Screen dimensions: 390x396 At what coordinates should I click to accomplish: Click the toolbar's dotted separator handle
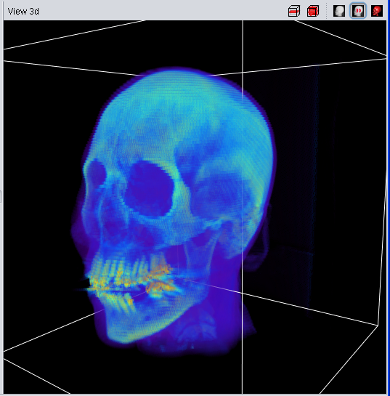pyautogui.click(x=326, y=11)
